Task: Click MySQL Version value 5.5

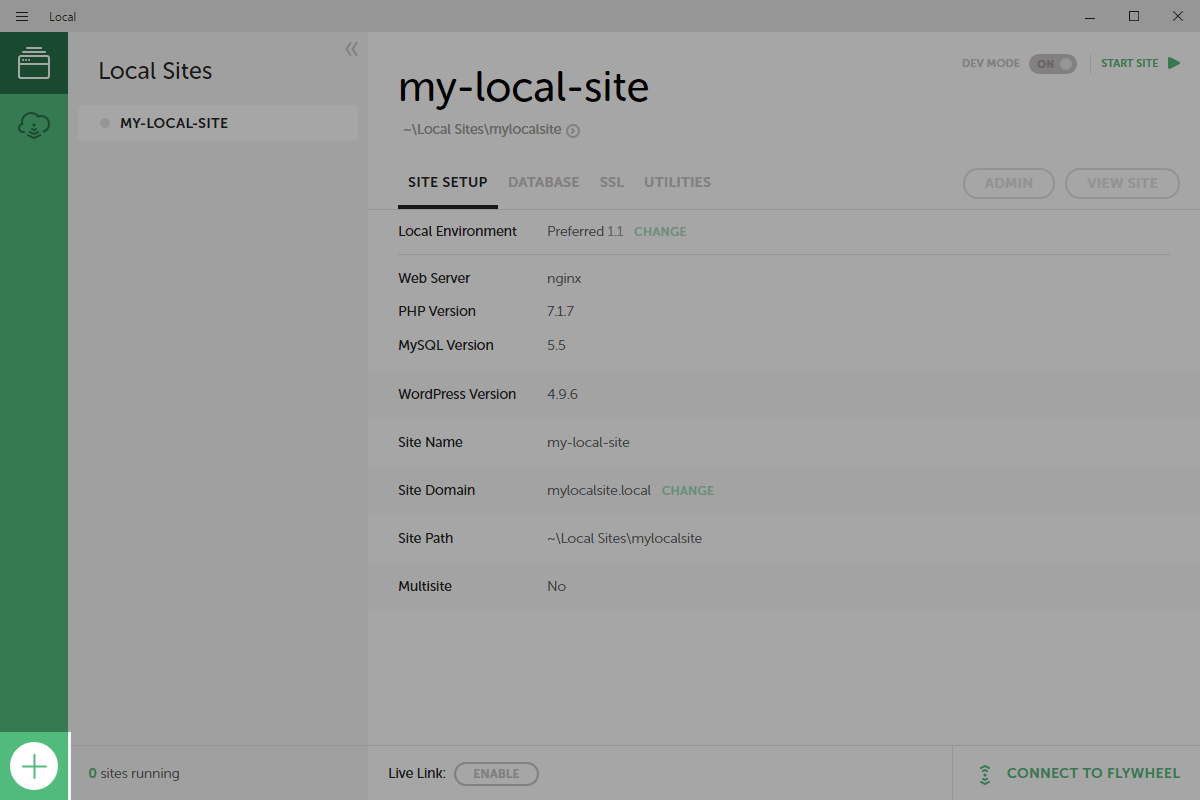Action: (556, 345)
